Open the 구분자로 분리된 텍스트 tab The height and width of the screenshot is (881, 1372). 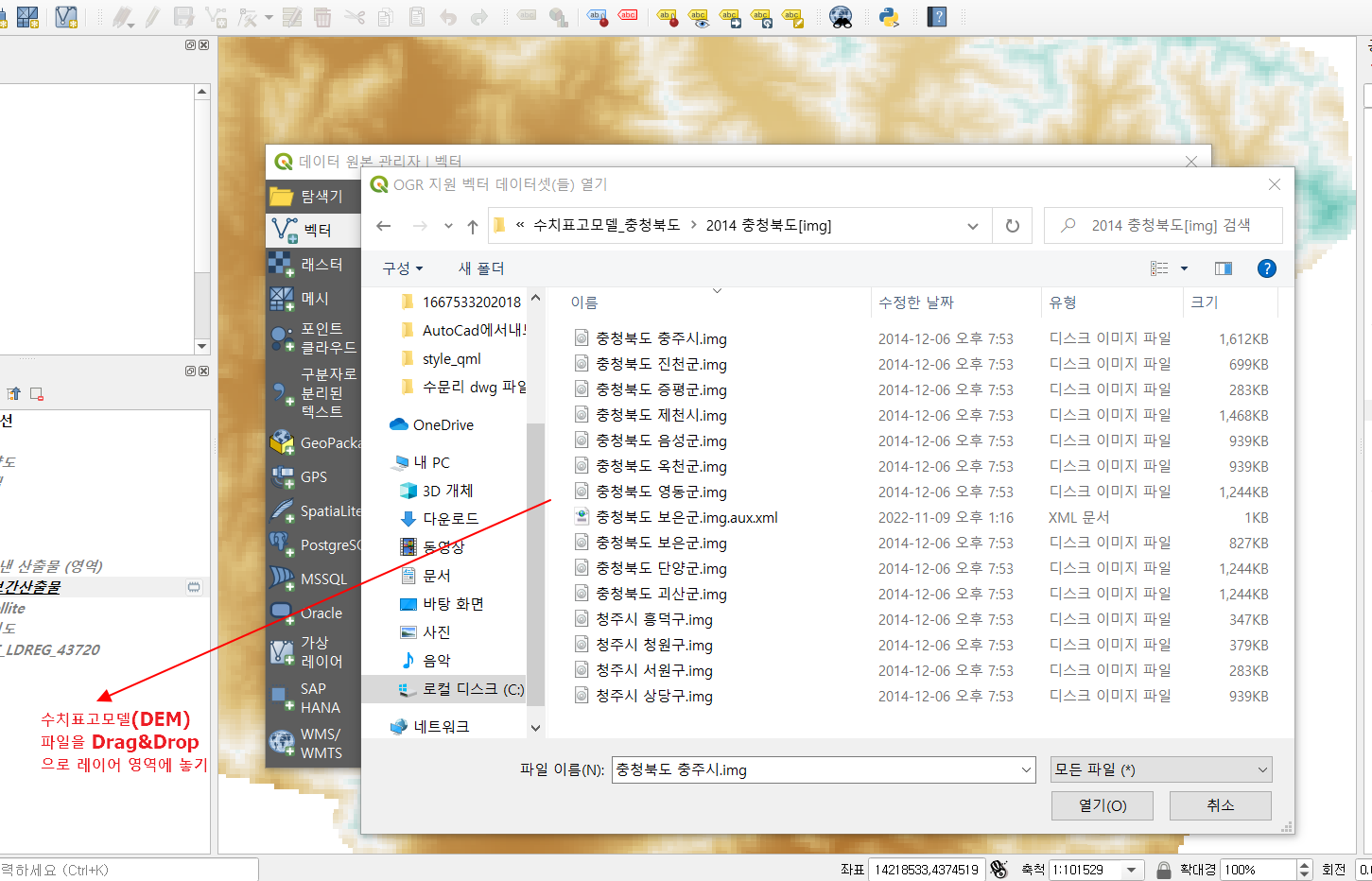pyautogui.click(x=313, y=392)
